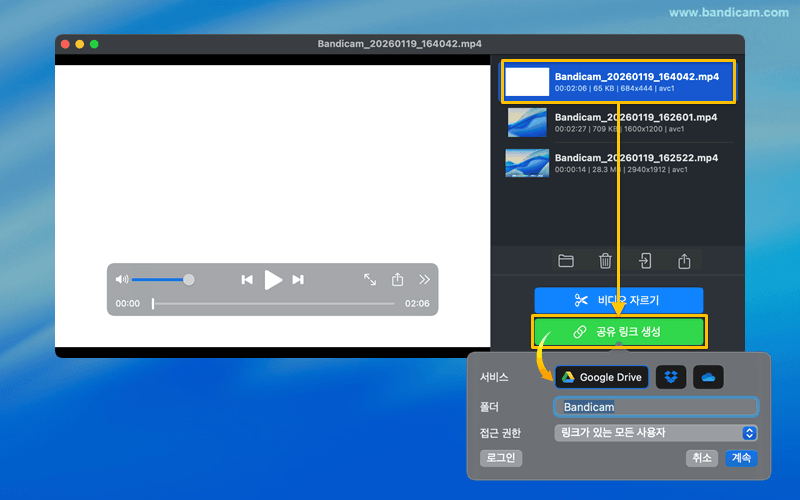Select the Dropbox service icon

pos(671,377)
